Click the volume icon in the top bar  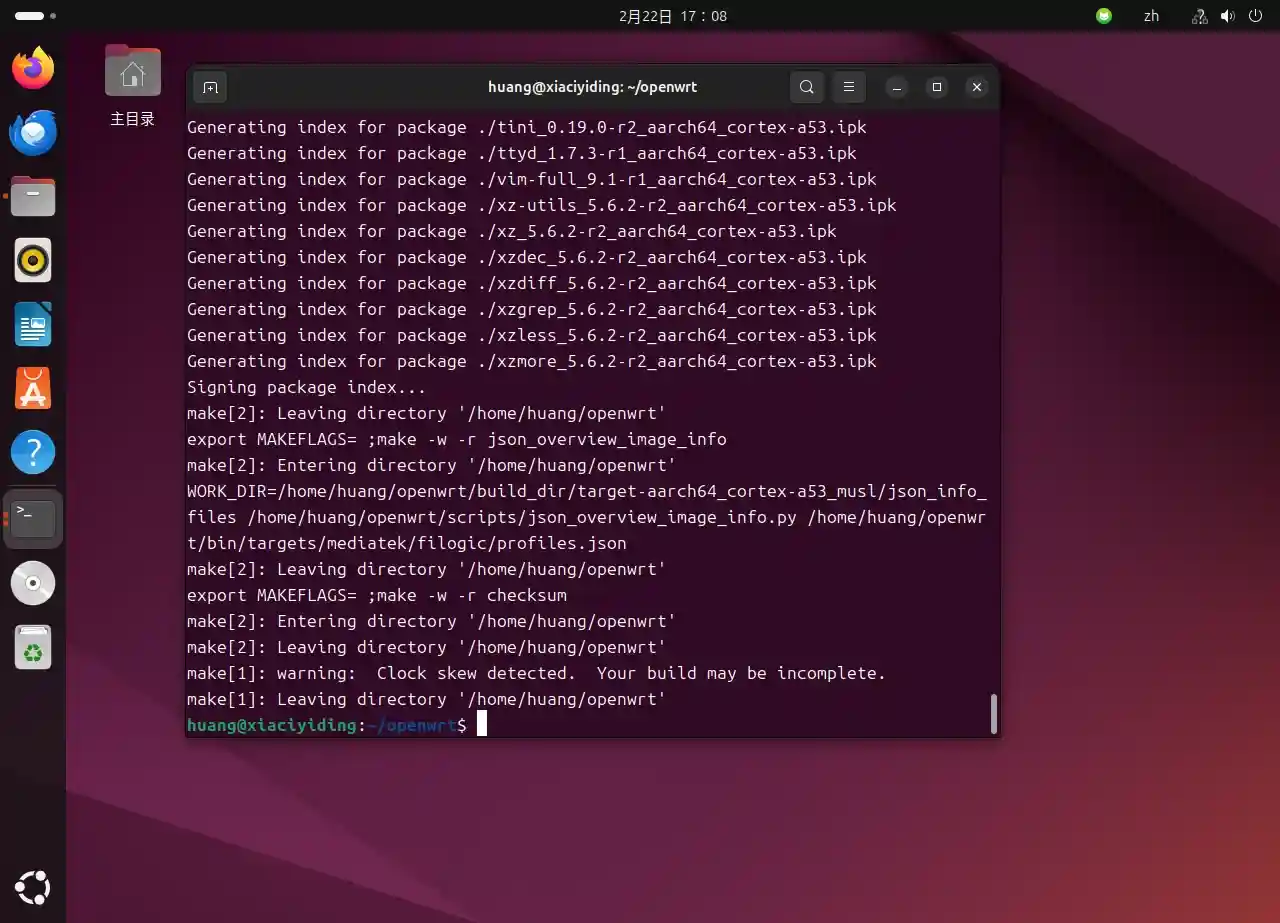pyautogui.click(x=1227, y=16)
